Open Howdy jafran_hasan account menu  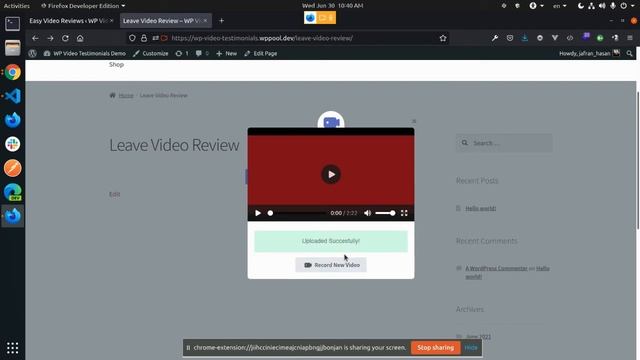click(x=589, y=53)
